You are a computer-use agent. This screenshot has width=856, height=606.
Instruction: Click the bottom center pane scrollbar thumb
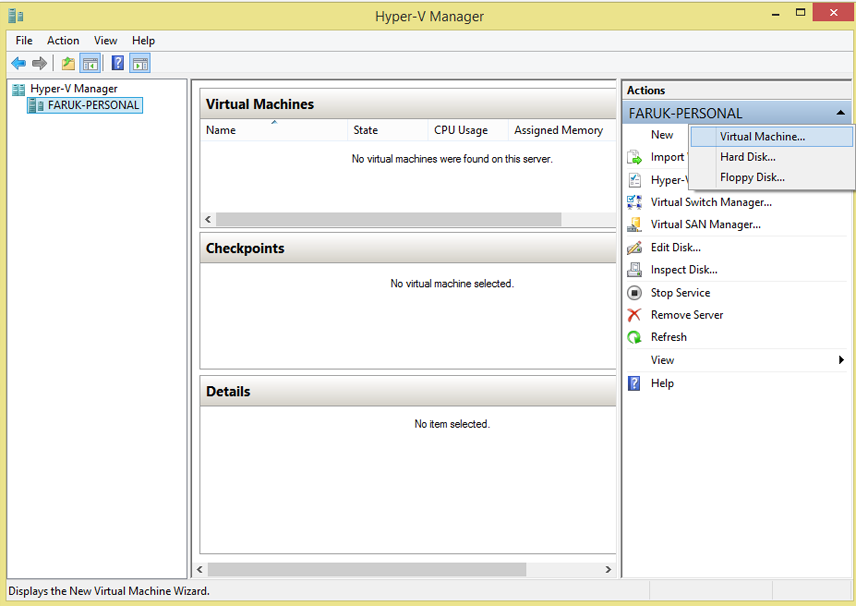366,569
